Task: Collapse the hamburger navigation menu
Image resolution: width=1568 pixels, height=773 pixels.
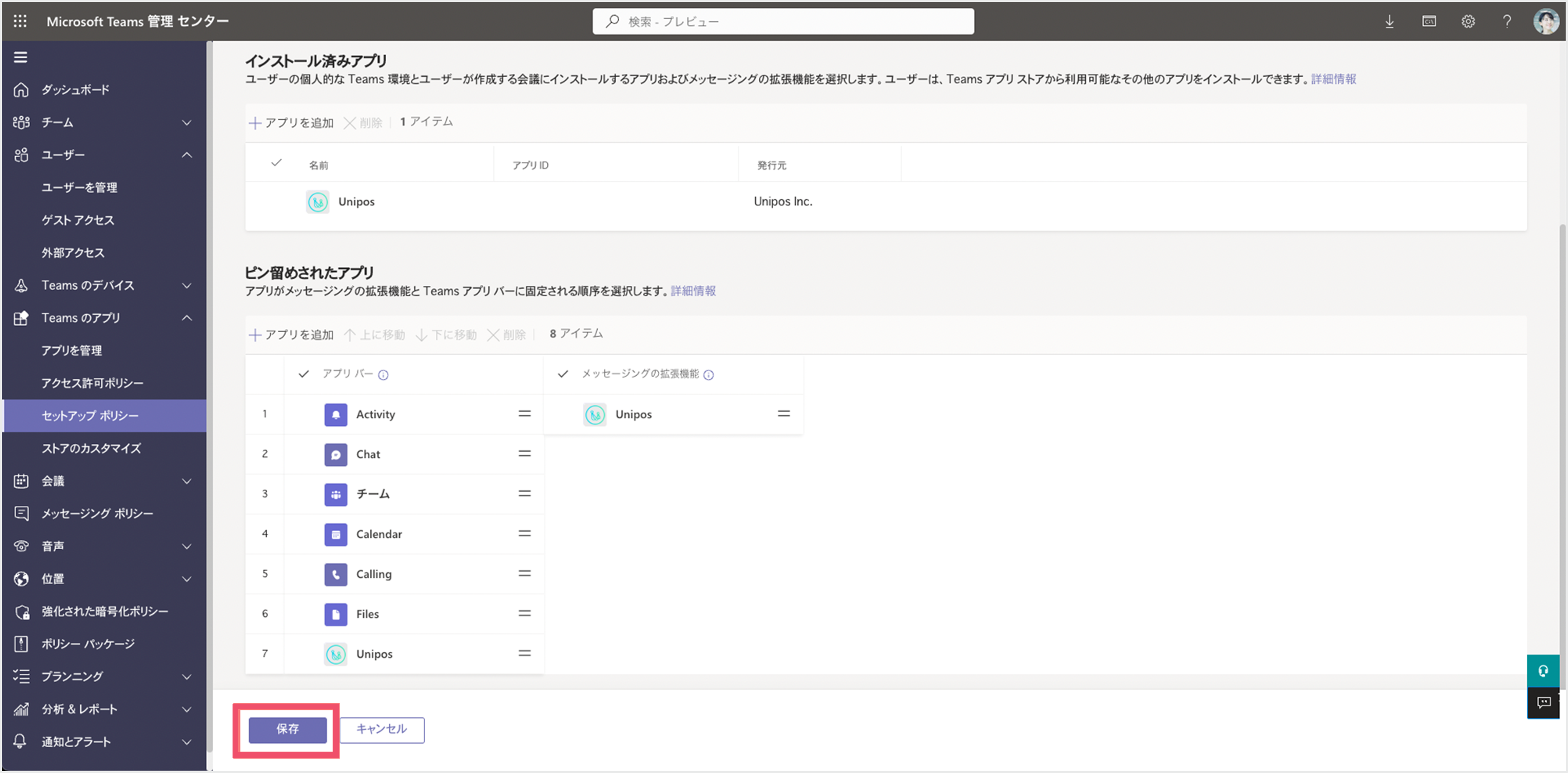Action: pos(21,57)
